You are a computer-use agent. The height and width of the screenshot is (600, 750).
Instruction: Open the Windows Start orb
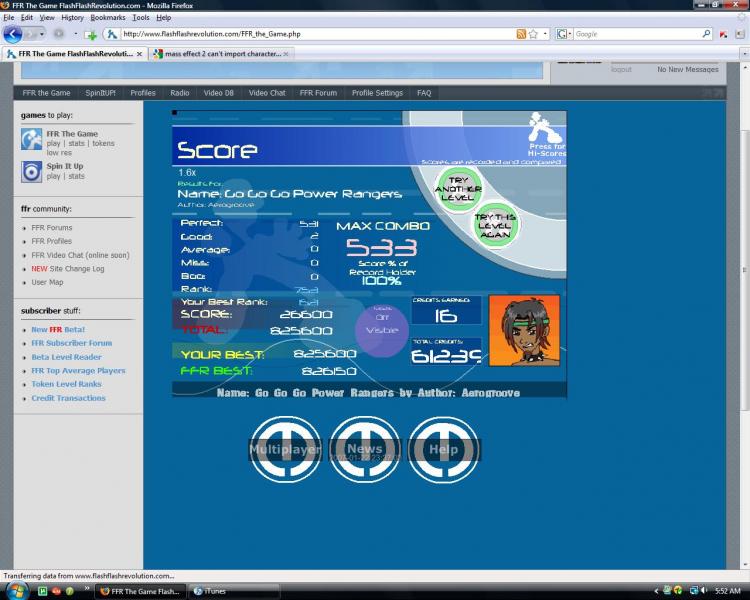pos(17,590)
